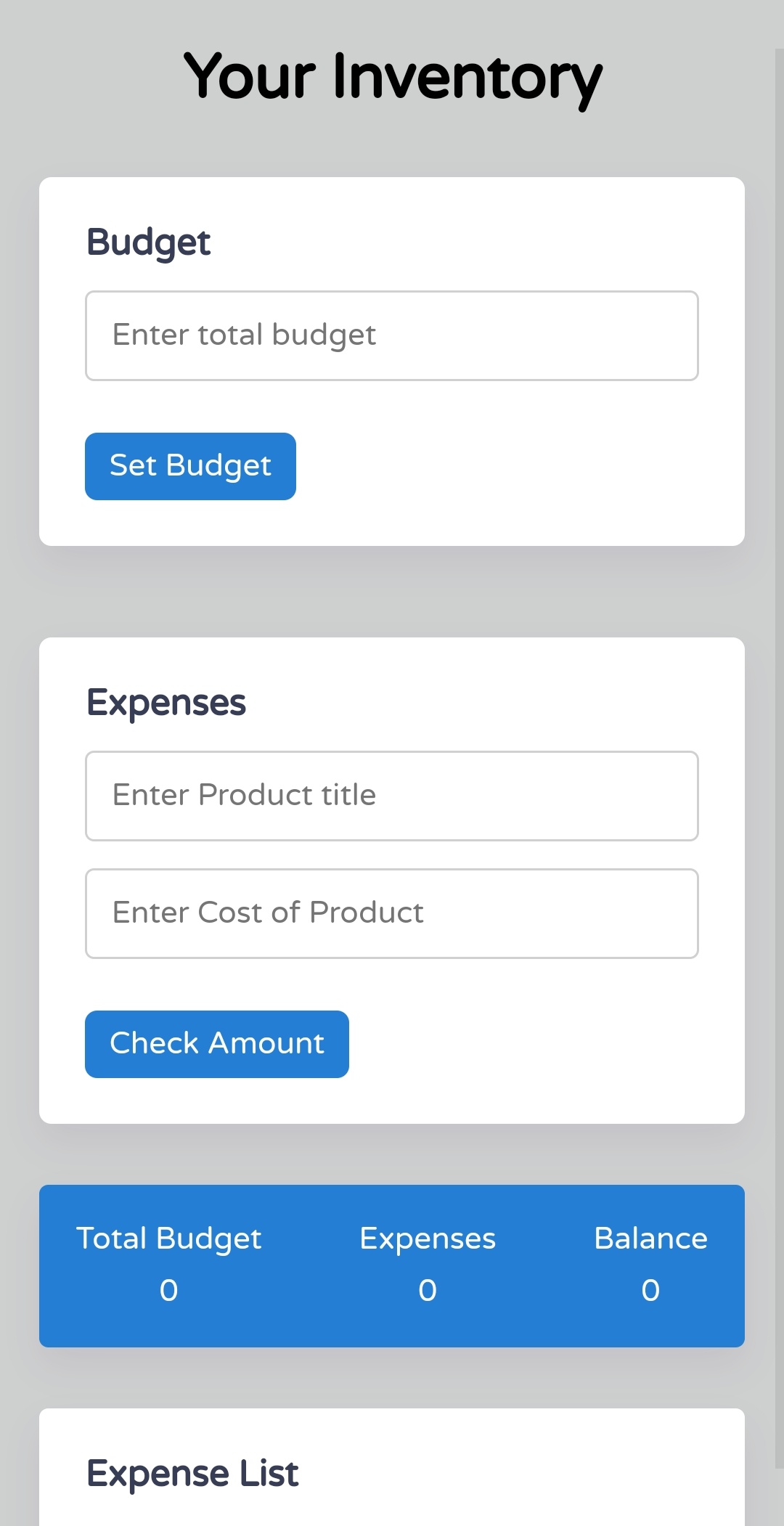The height and width of the screenshot is (1526, 784).
Task: Click the Balance label
Action: 650,1239
